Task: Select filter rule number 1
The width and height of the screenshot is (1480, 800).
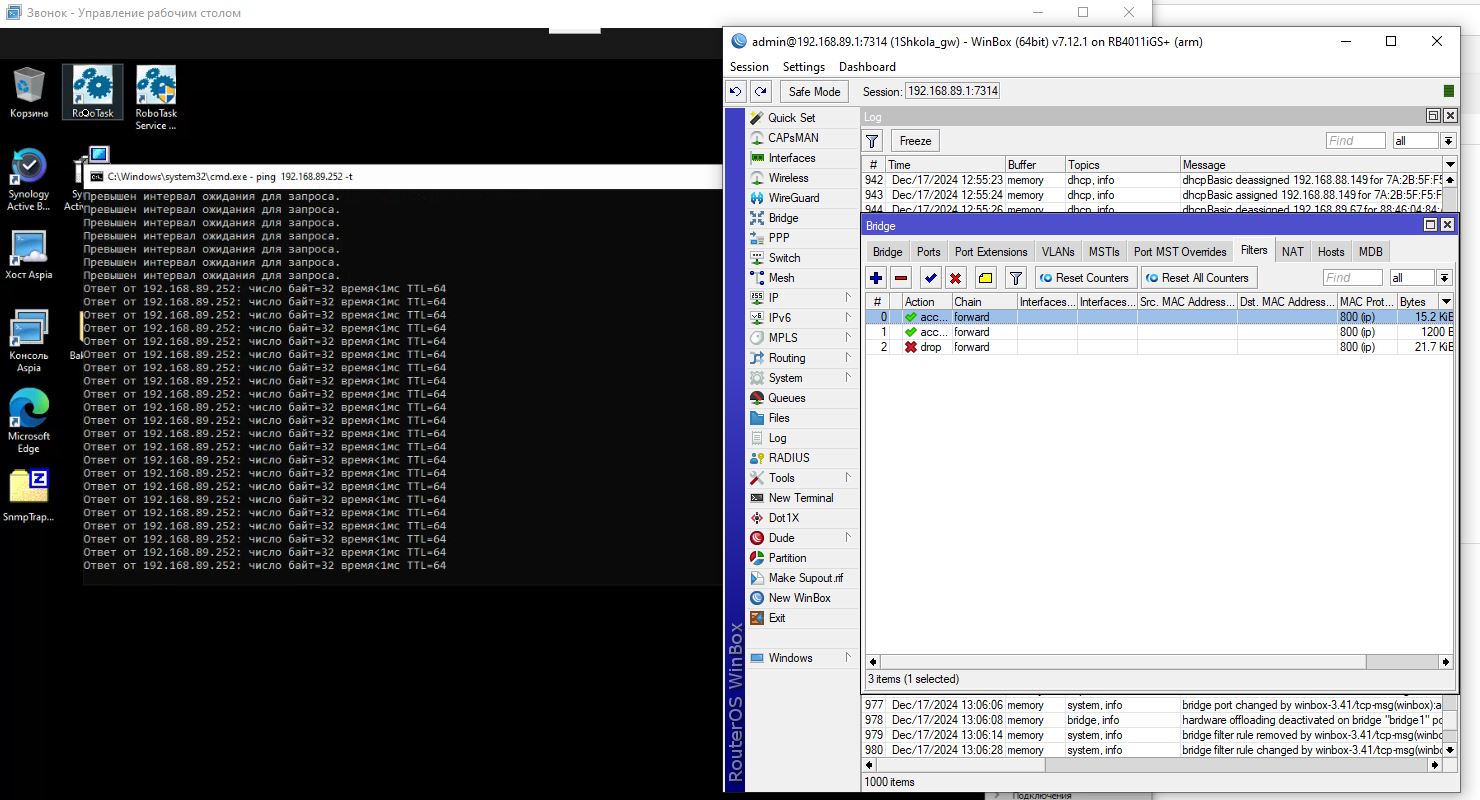Action: click(1159, 332)
